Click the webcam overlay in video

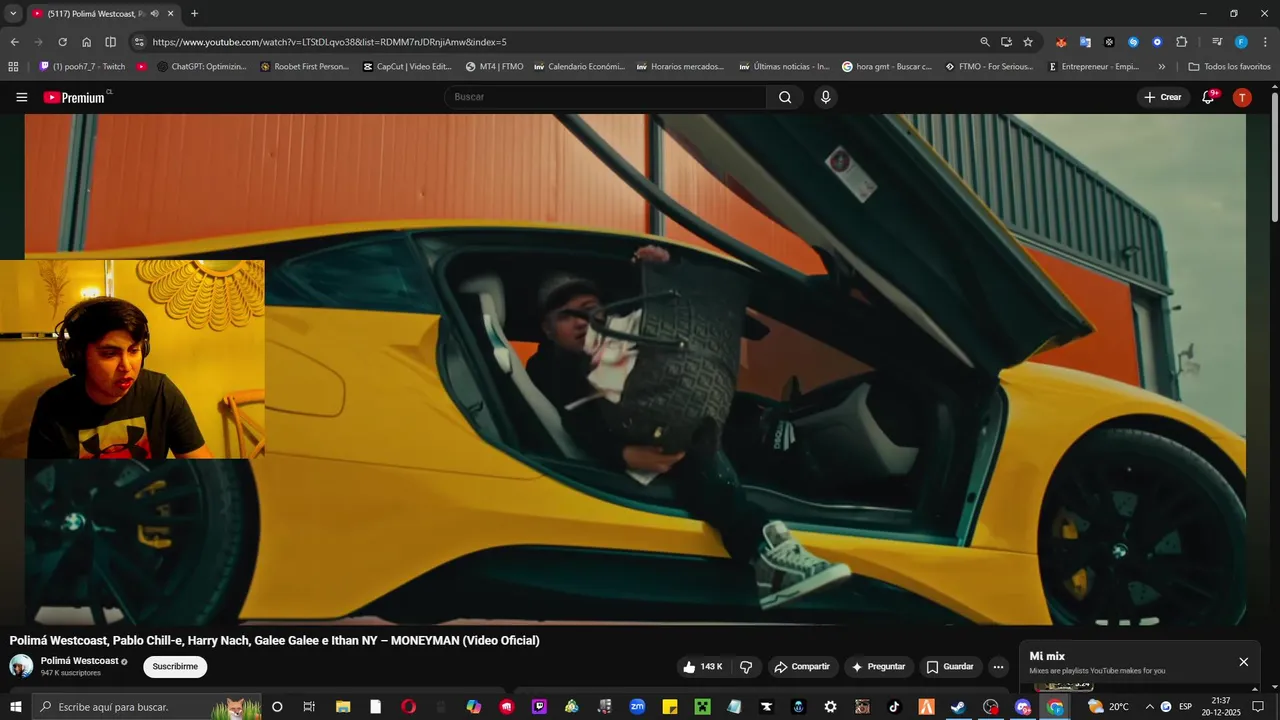(x=132, y=360)
